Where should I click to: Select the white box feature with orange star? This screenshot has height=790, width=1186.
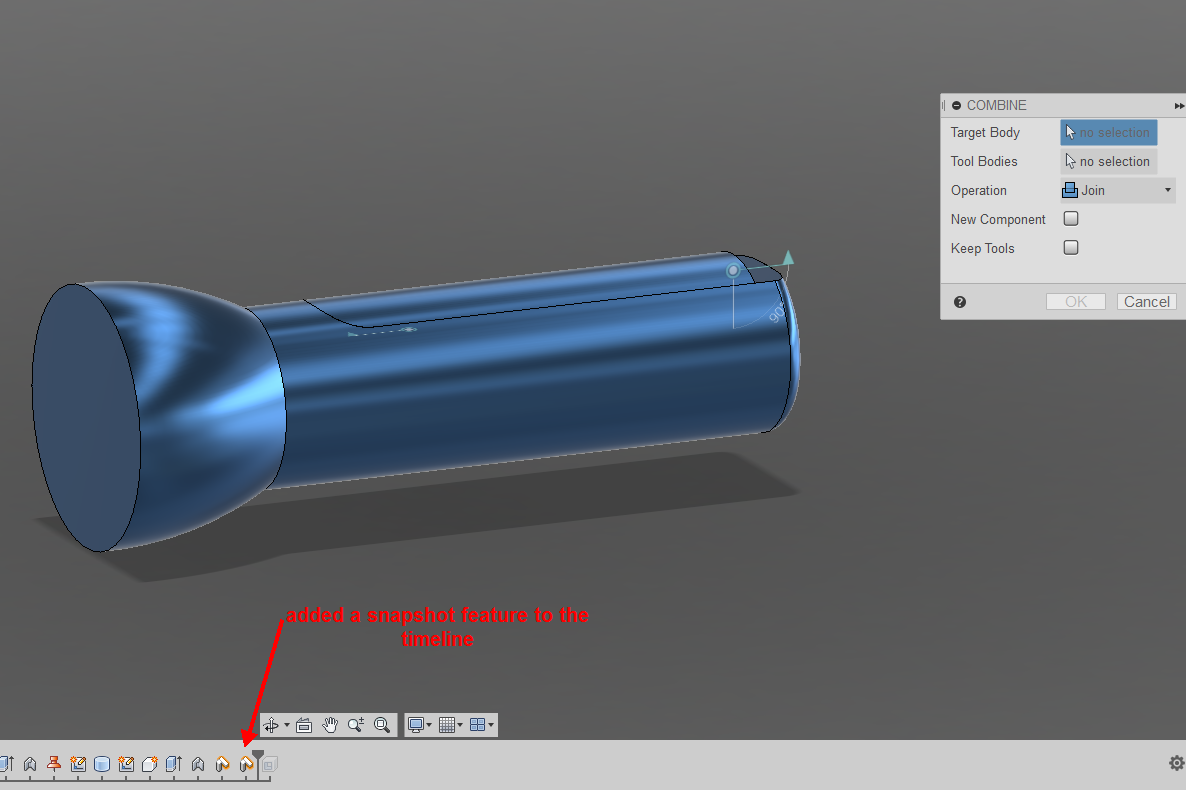point(150,764)
